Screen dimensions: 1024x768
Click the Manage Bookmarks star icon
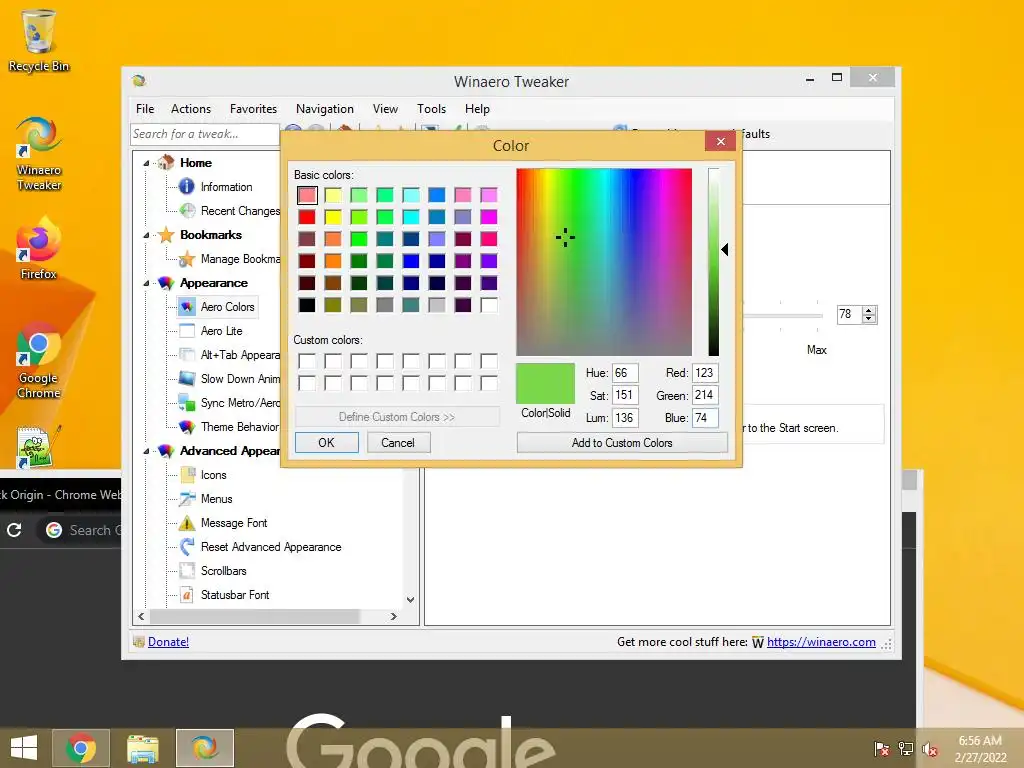click(187, 259)
